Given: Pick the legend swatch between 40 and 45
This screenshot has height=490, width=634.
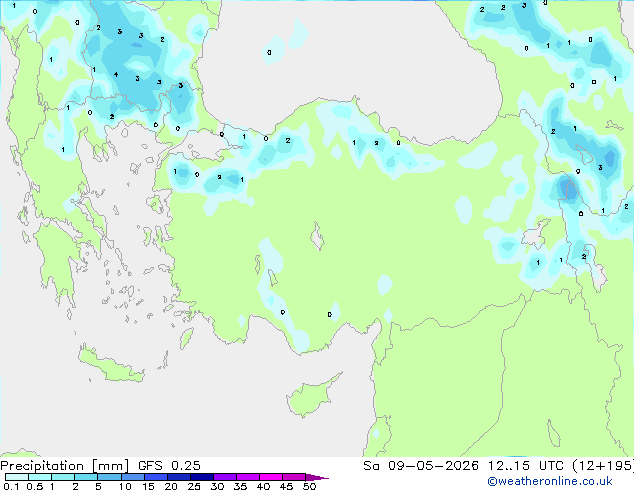Looking at the screenshot, I should tap(271, 477).
